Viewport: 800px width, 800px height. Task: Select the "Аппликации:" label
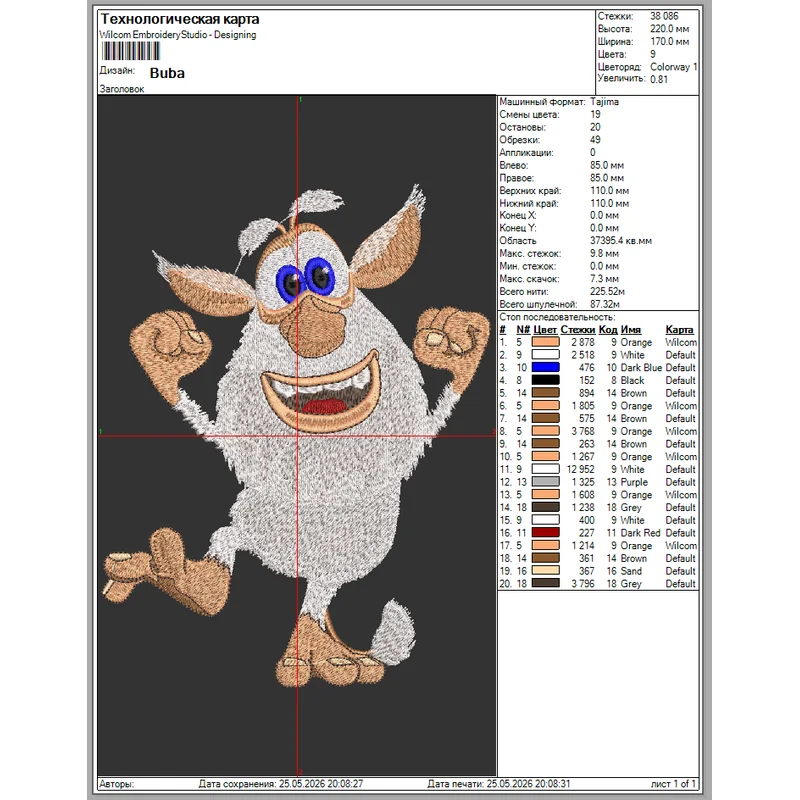[527, 153]
